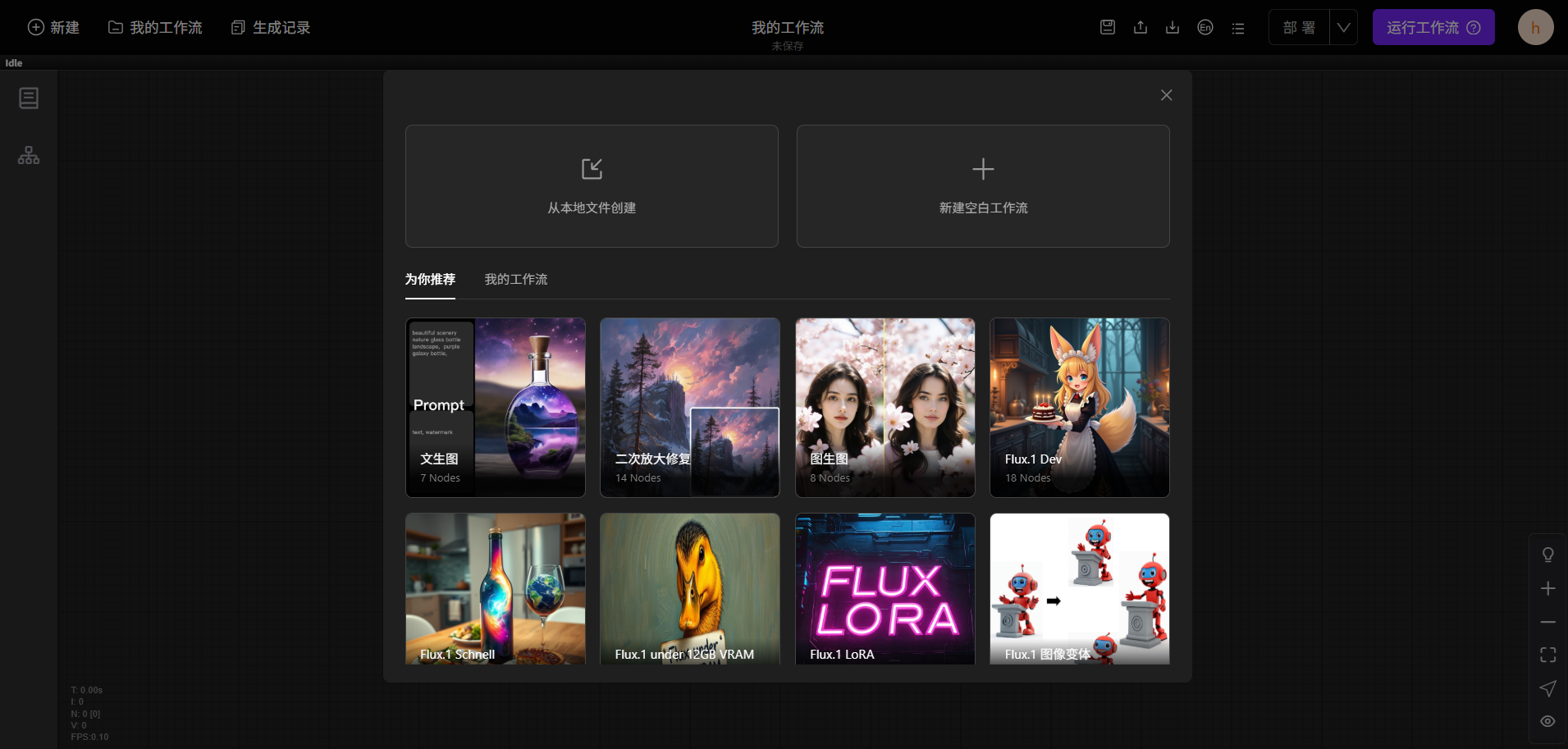Screen dimensions: 1568x749
Task: Close the new workflow dialog
Action: [x=1166, y=95]
